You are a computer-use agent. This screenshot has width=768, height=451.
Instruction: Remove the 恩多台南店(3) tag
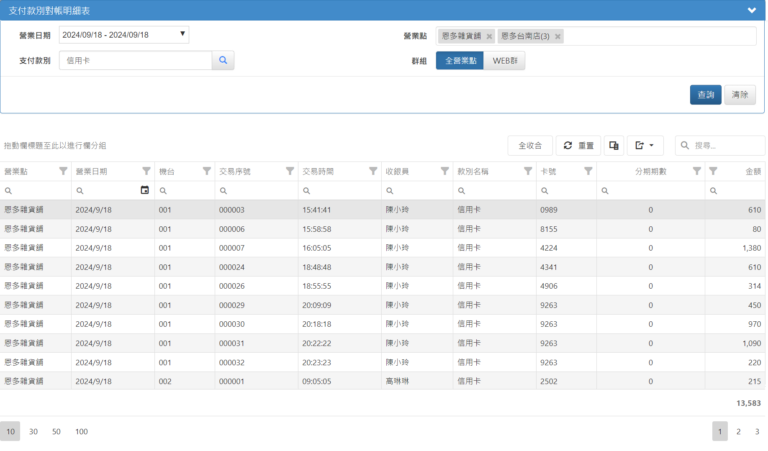557,36
